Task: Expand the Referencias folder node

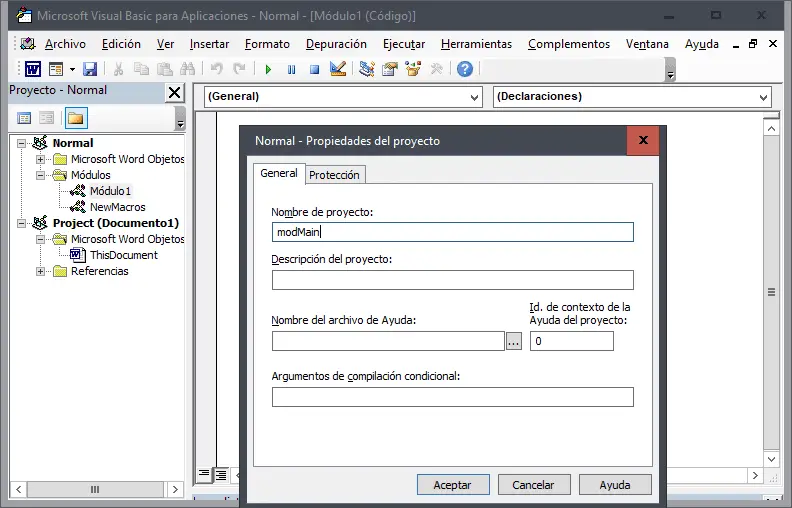Action: point(40,271)
